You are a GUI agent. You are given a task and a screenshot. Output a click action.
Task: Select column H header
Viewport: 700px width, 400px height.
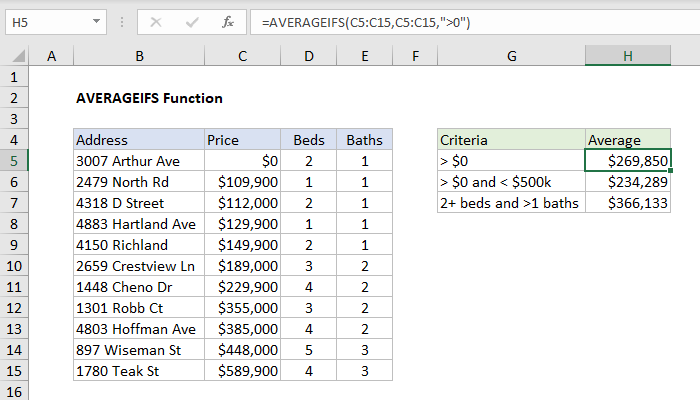click(x=628, y=56)
